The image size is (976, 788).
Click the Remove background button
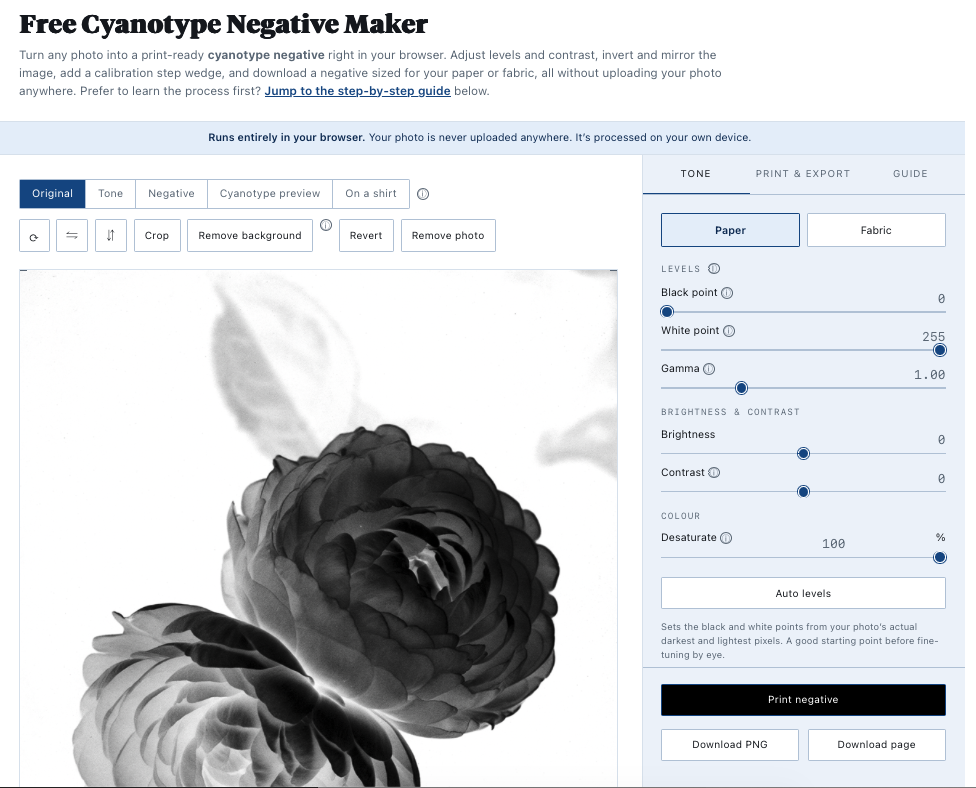(x=250, y=235)
